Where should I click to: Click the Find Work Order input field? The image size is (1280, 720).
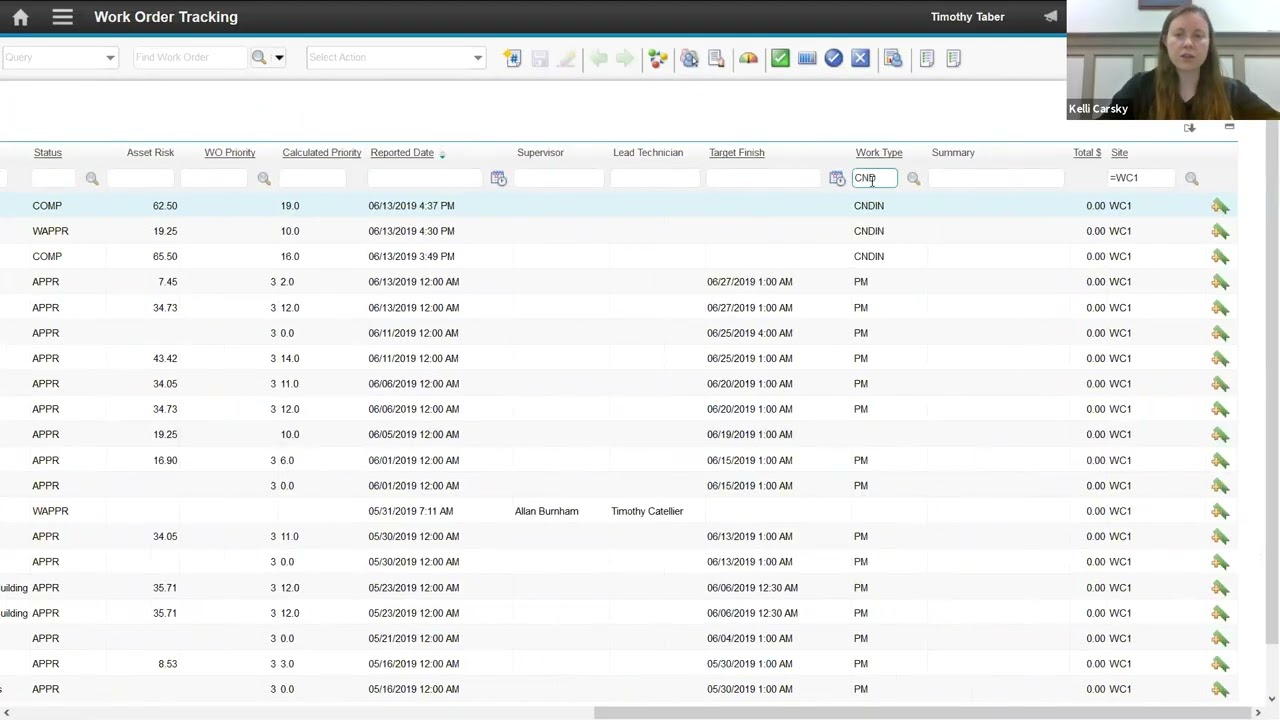tap(188, 57)
